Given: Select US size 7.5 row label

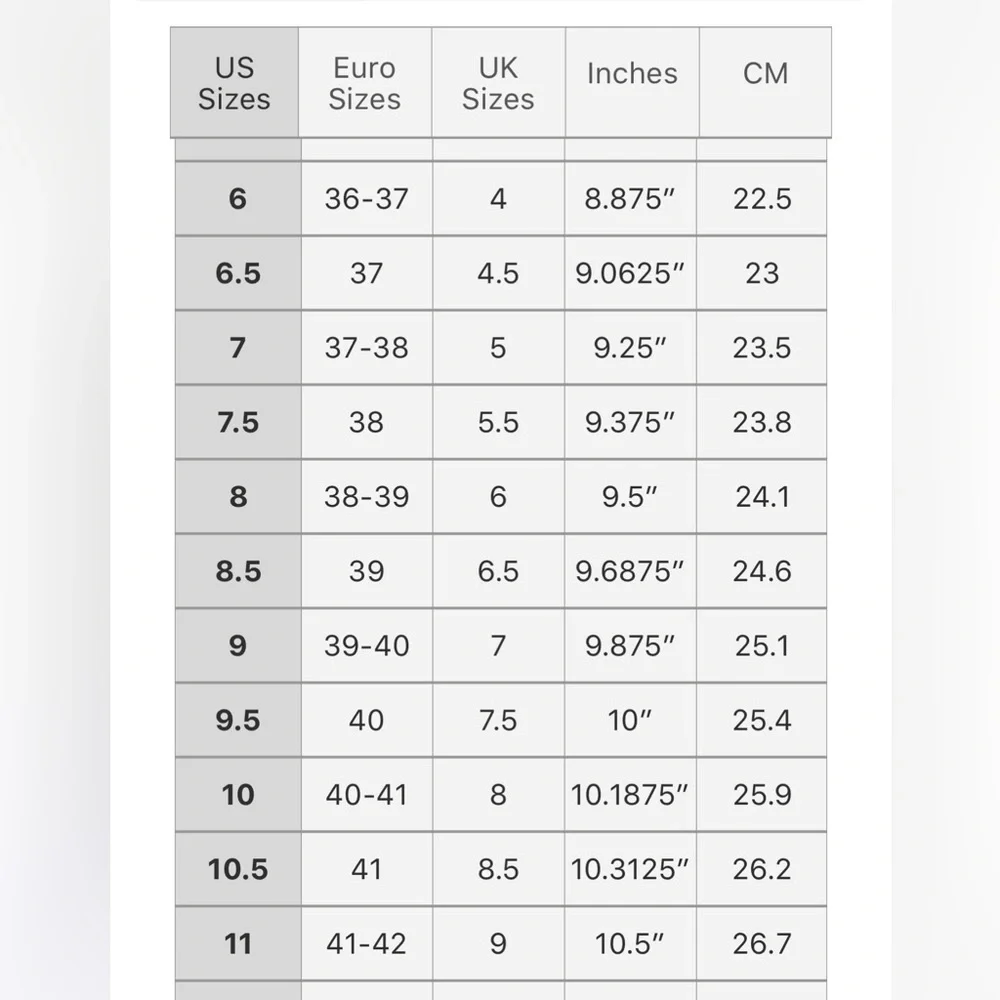Looking at the screenshot, I should tap(237, 422).
